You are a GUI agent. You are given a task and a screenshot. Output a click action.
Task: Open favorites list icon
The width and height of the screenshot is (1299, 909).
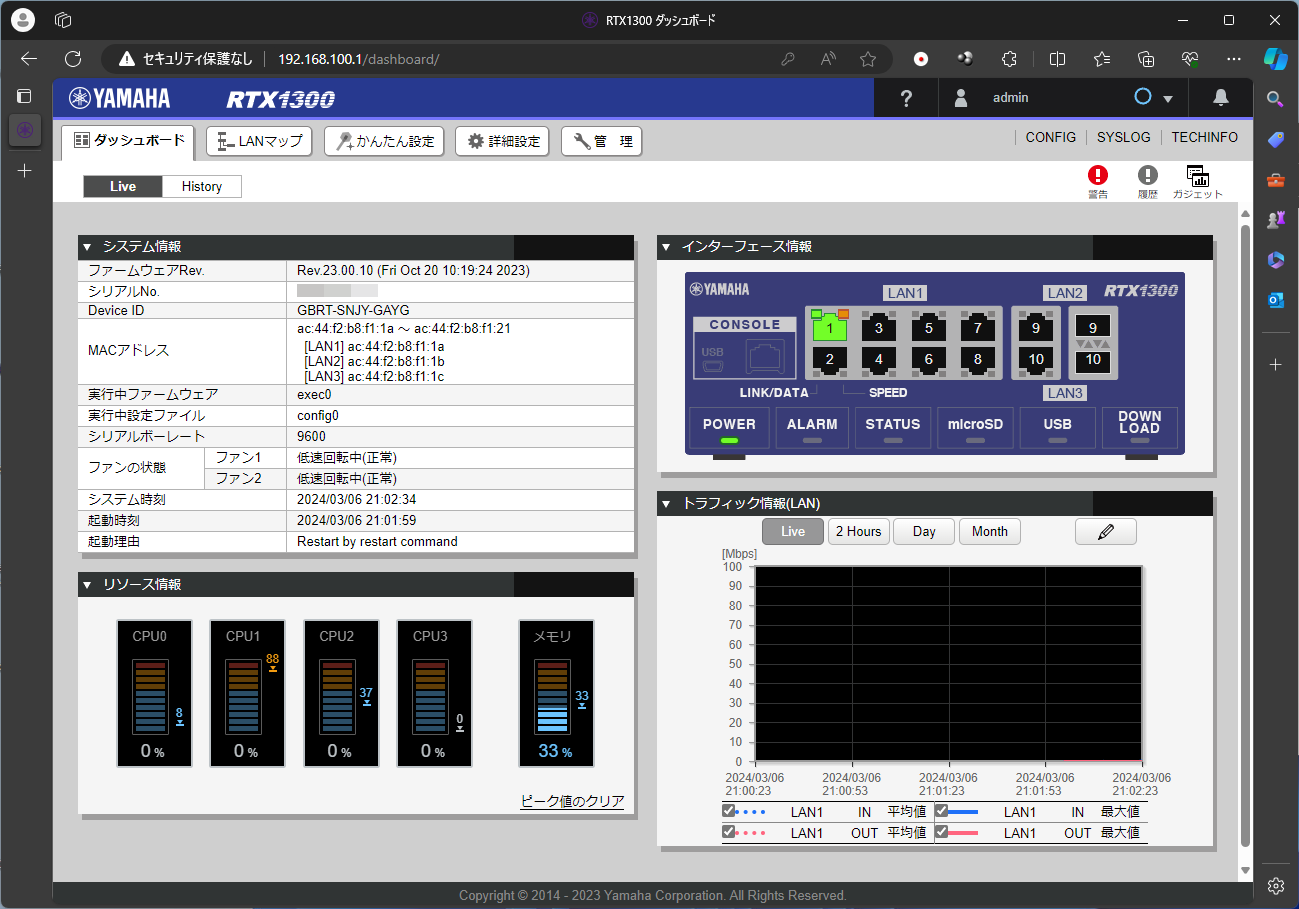(1102, 59)
